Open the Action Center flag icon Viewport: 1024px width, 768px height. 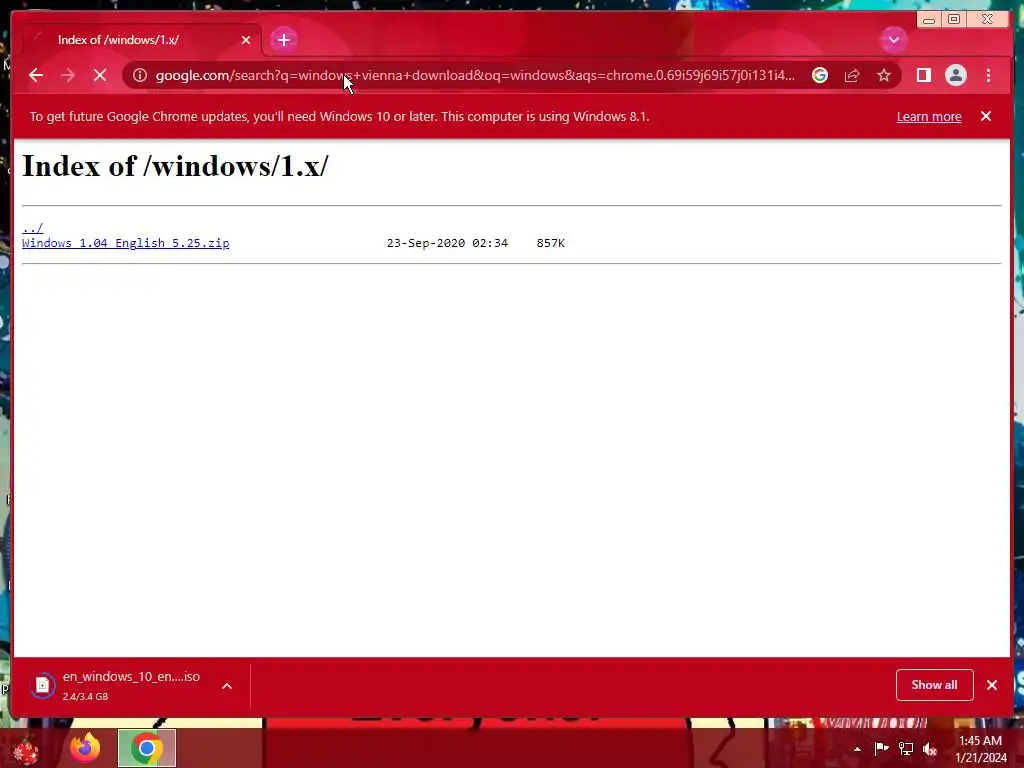[881, 748]
